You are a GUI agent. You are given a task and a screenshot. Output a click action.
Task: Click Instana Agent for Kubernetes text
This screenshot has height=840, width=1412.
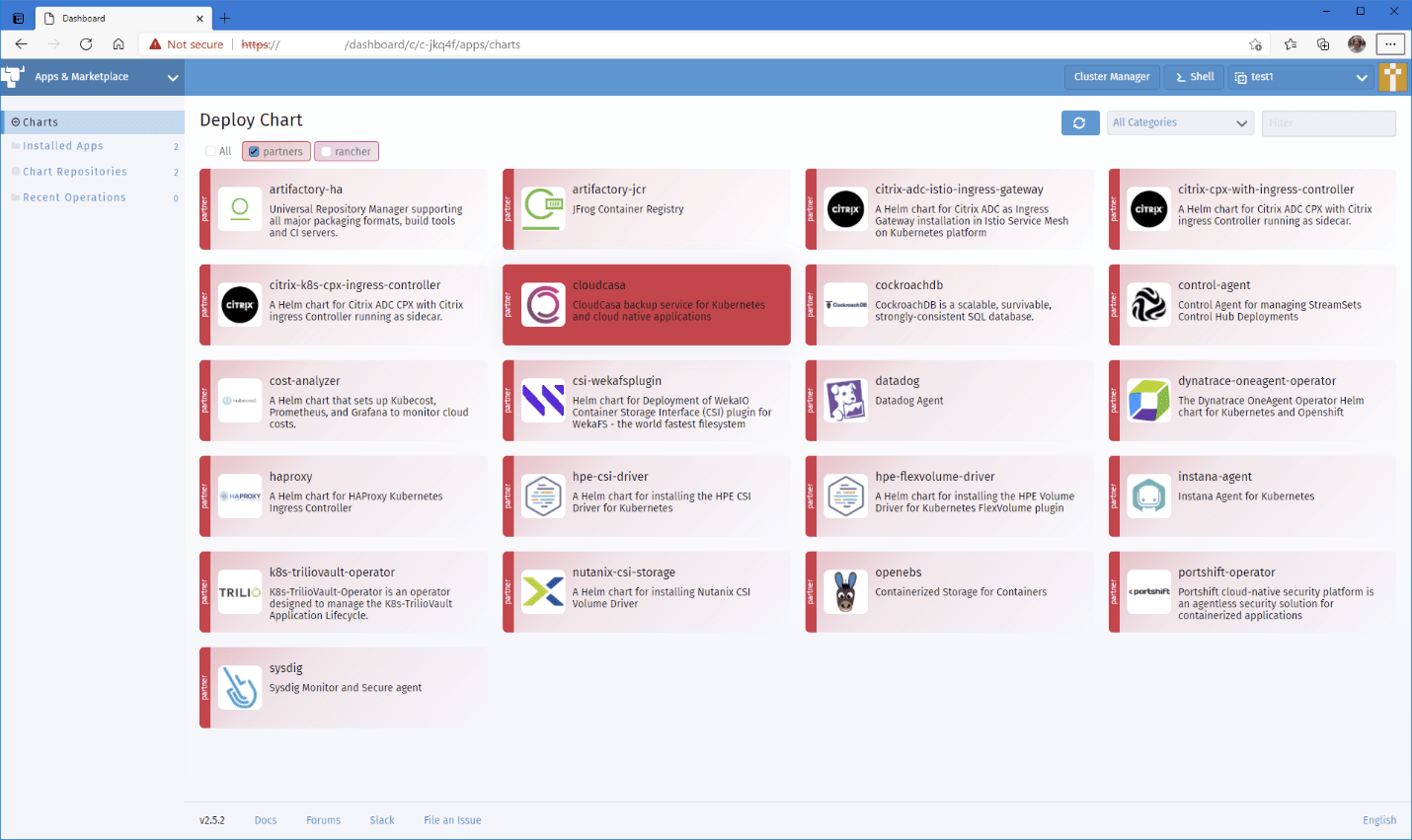(1246, 496)
